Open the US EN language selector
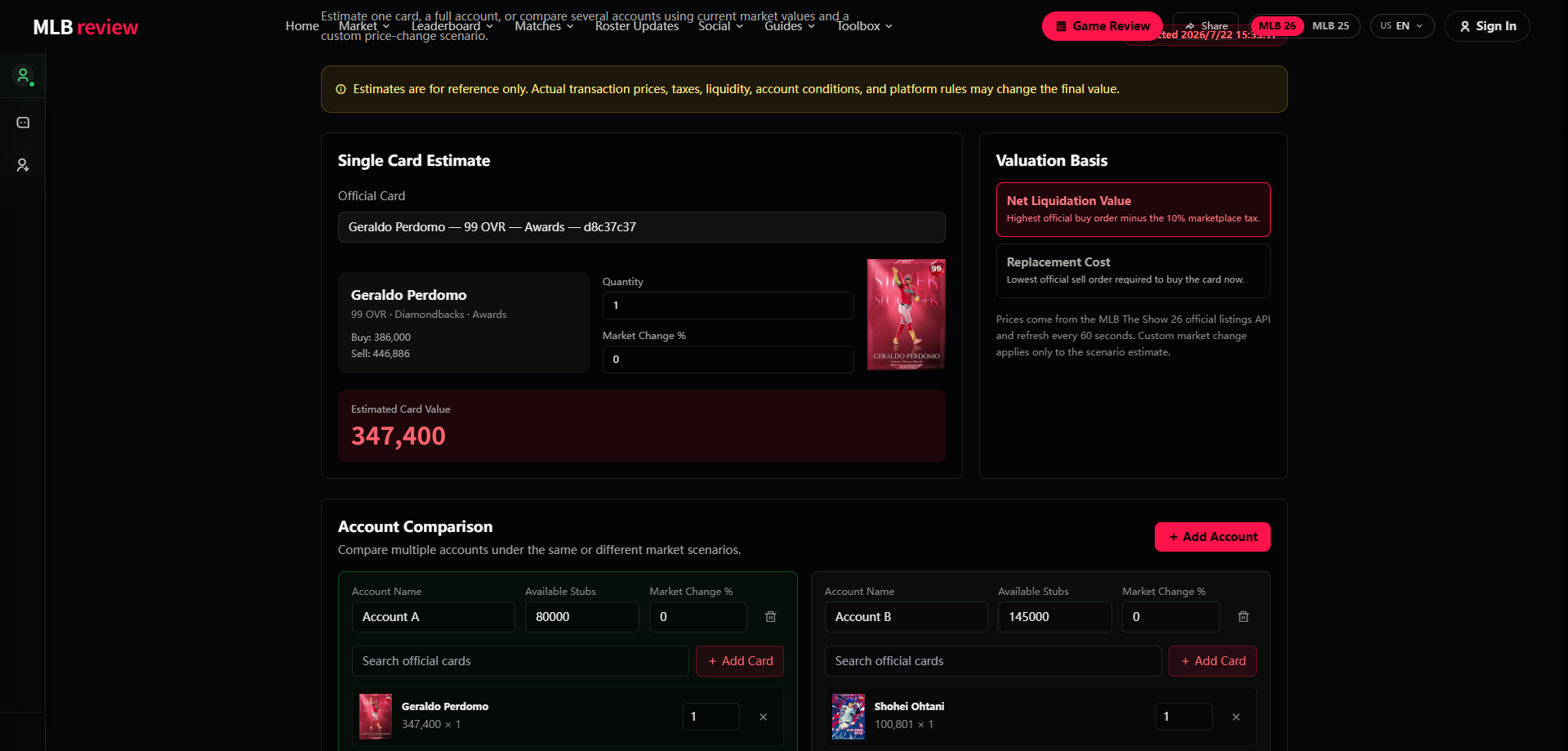Image resolution: width=1568 pixels, height=751 pixels. 1402,26
